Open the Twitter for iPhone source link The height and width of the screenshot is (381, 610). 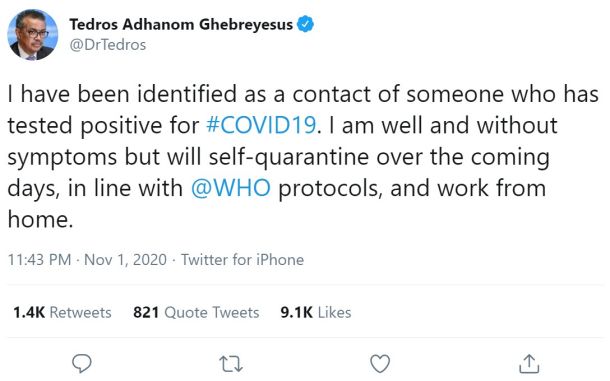(242, 260)
